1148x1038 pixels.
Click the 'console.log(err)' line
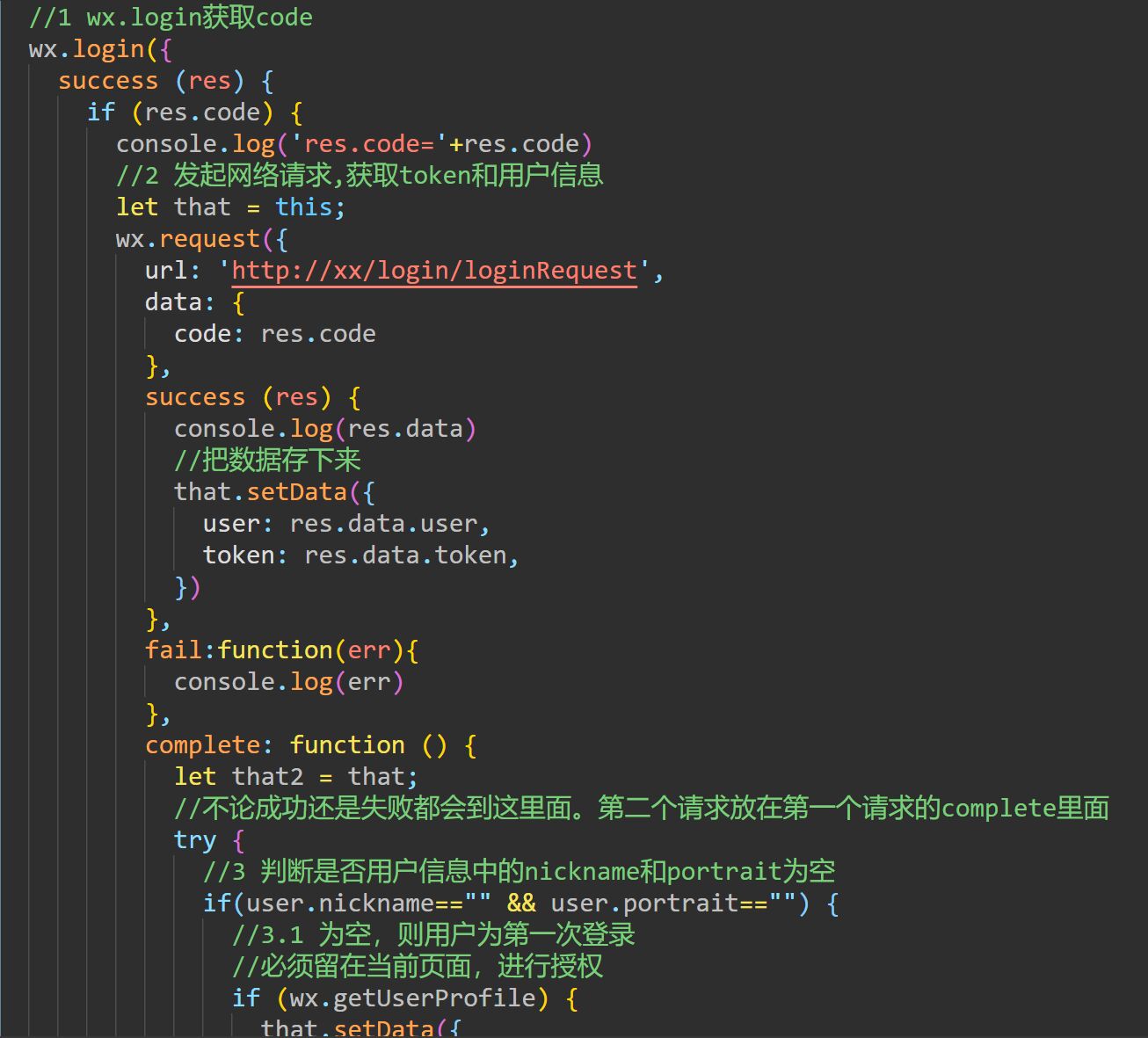point(289,682)
